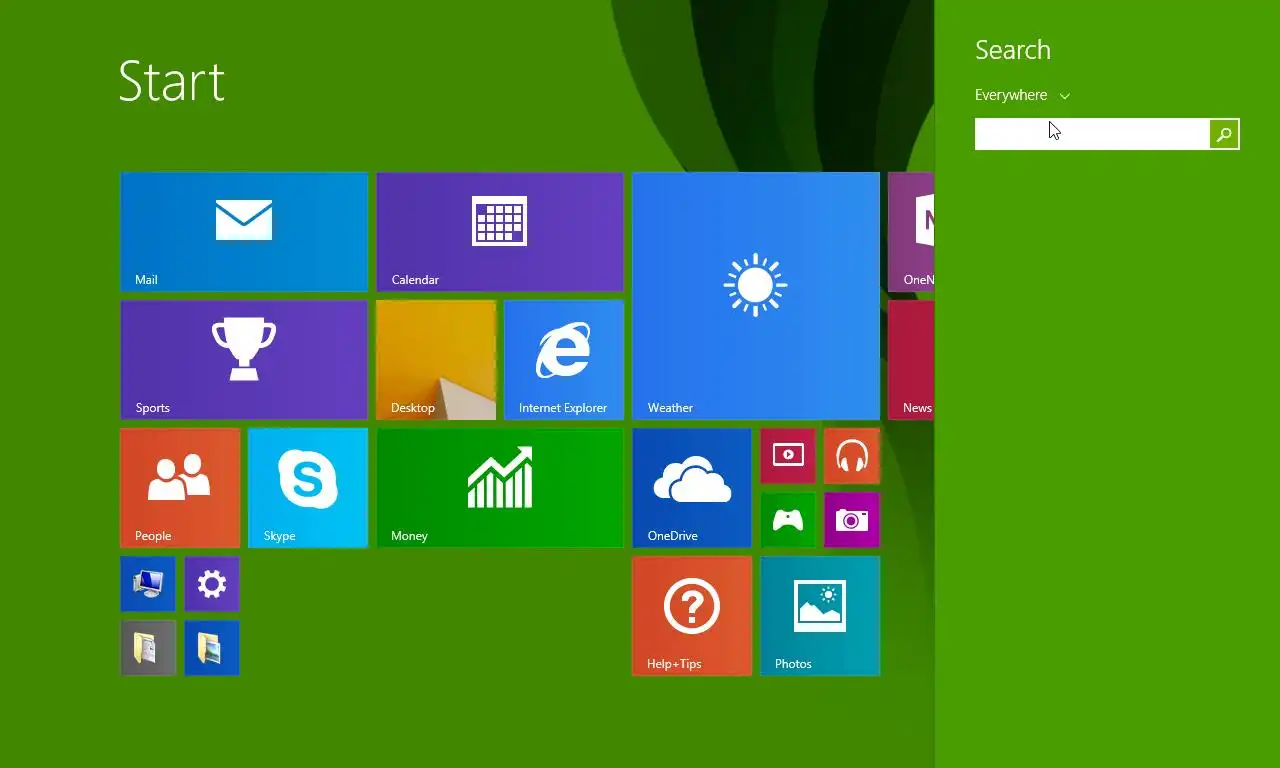Viewport: 1280px width, 768px height.
Task: Open the Documents folder tile
Action: pyautogui.click(x=148, y=648)
